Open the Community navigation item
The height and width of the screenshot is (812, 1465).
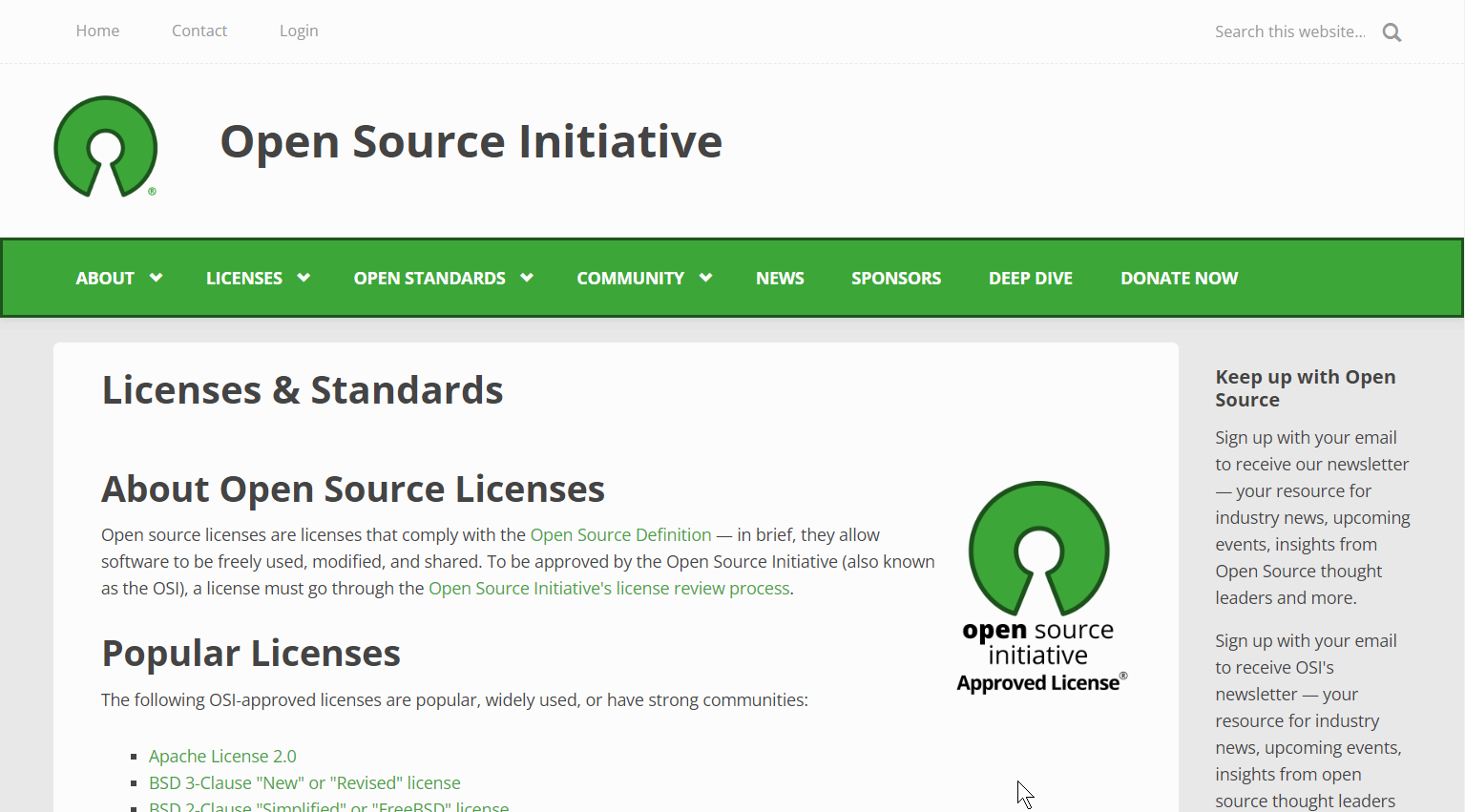point(630,278)
